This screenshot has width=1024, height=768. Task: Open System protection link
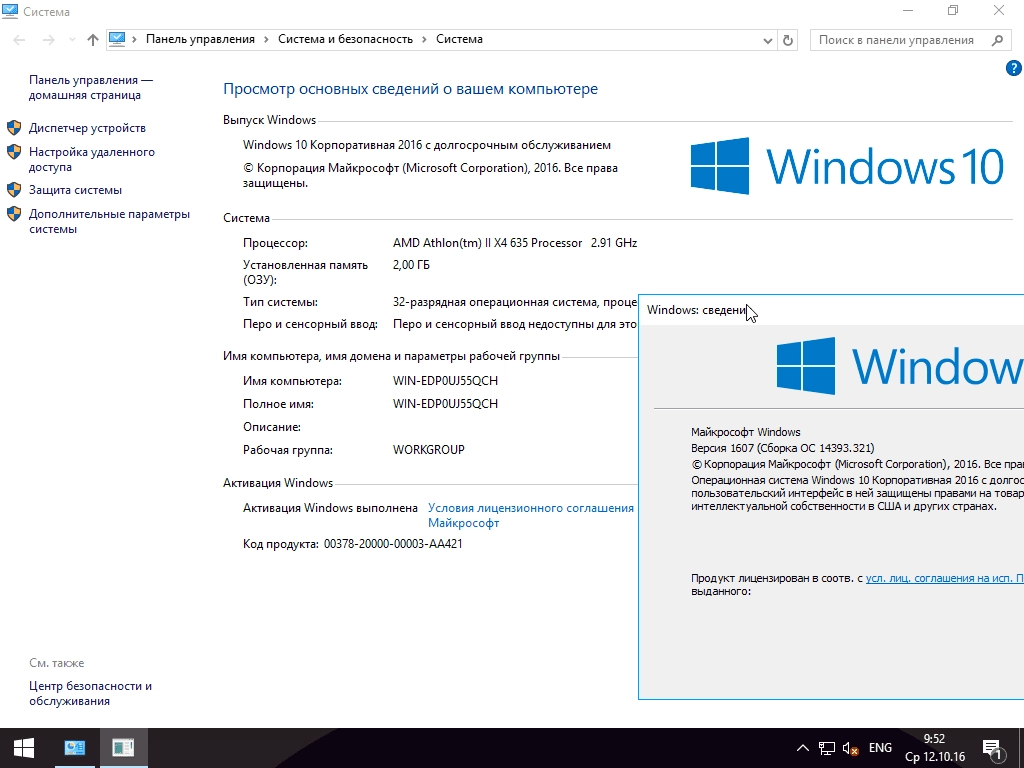click(x=75, y=190)
